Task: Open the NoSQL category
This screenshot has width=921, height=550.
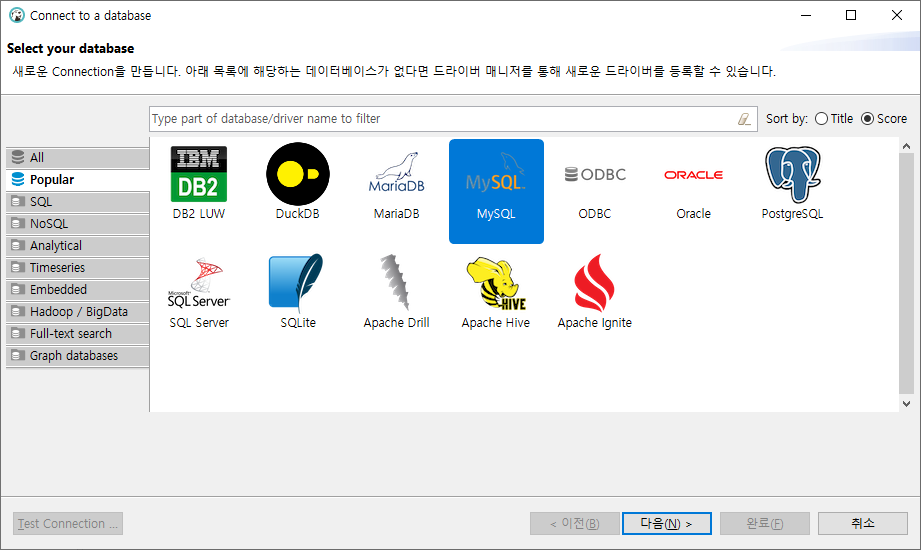Action: pos(78,223)
